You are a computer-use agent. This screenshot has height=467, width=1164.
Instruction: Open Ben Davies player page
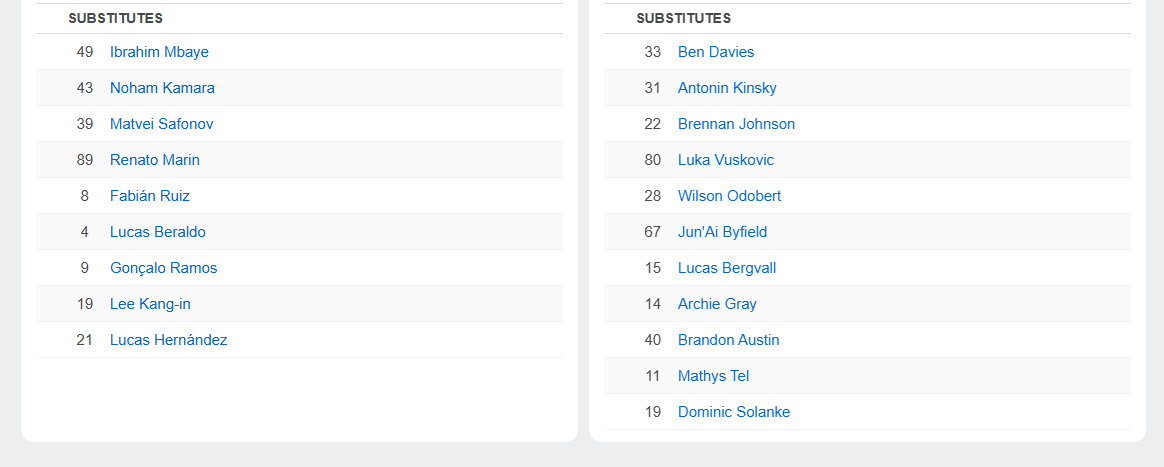(x=716, y=52)
